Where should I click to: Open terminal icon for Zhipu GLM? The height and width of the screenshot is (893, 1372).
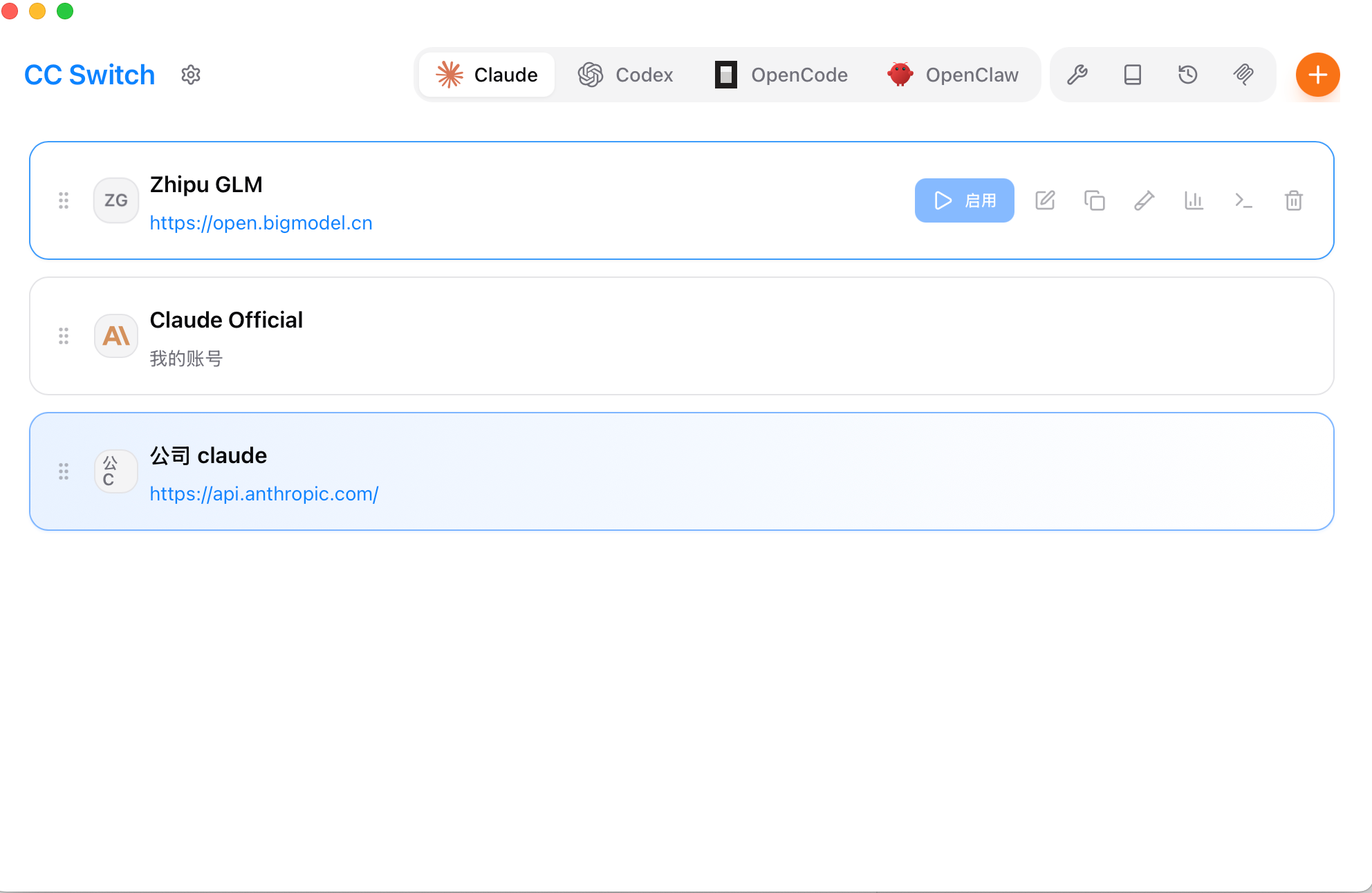[x=1244, y=200]
